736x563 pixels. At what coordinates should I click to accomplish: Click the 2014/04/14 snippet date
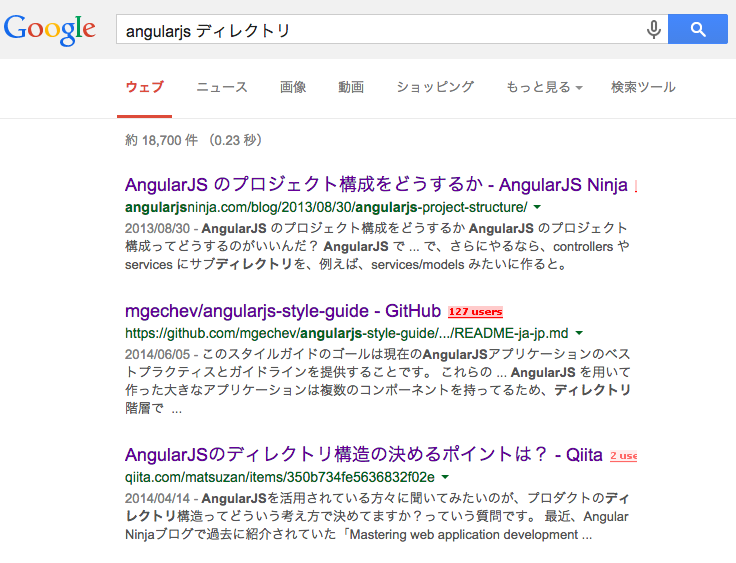[x=157, y=498]
